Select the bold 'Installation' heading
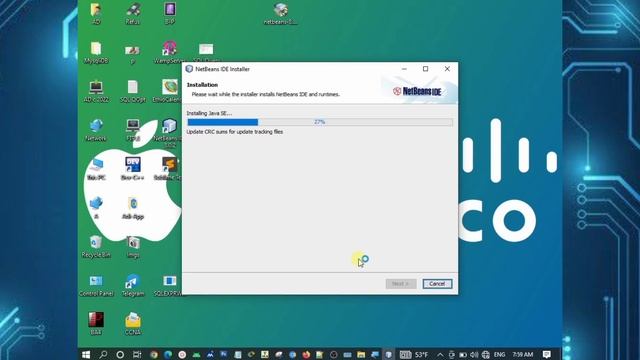This screenshot has height=360, width=640. tap(202, 85)
